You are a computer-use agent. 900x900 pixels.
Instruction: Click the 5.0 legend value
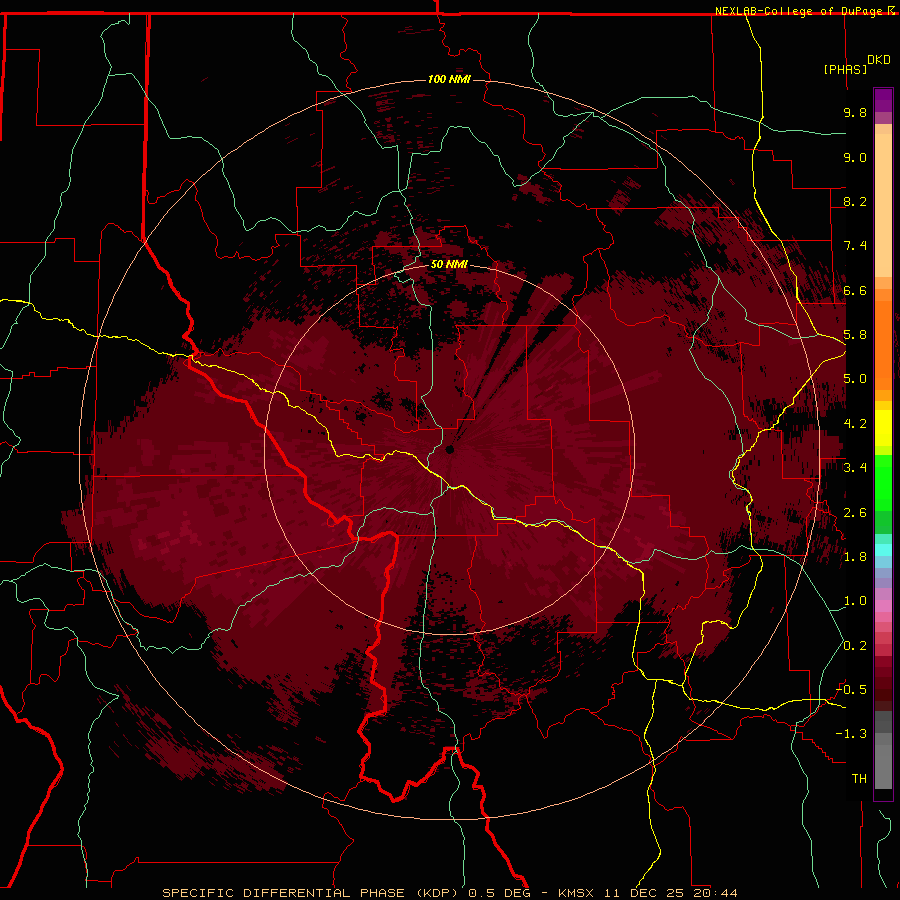coord(855,379)
